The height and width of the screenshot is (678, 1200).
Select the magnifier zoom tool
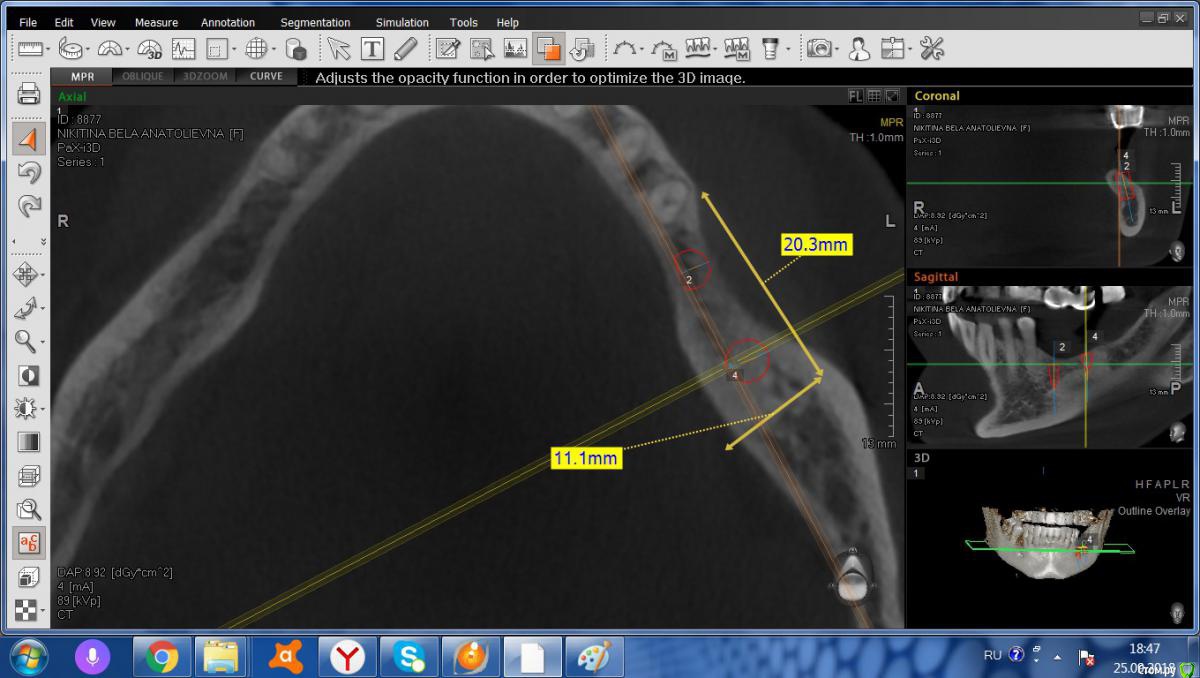tap(26, 341)
